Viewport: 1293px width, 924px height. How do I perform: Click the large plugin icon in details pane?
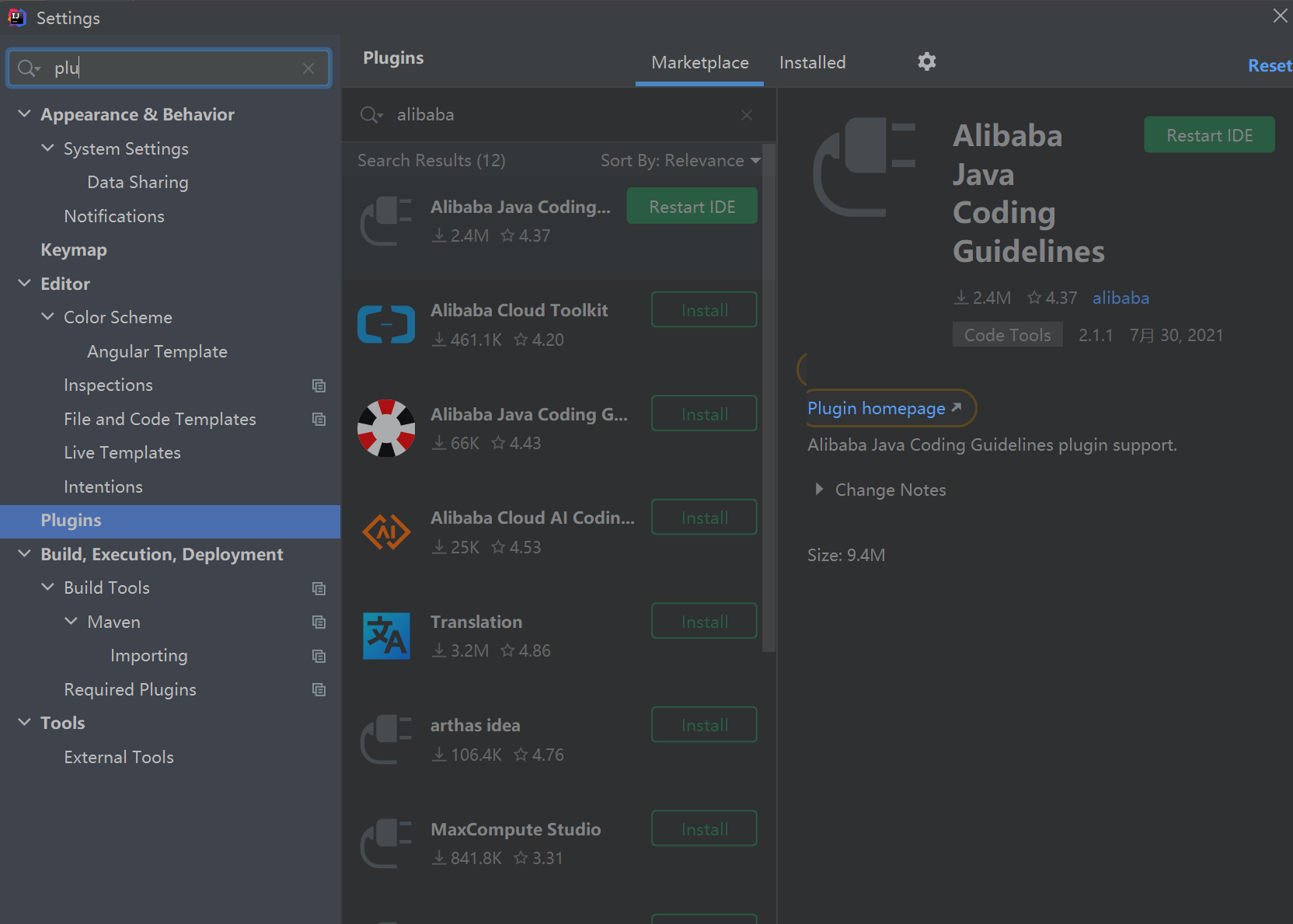(864, 167)
